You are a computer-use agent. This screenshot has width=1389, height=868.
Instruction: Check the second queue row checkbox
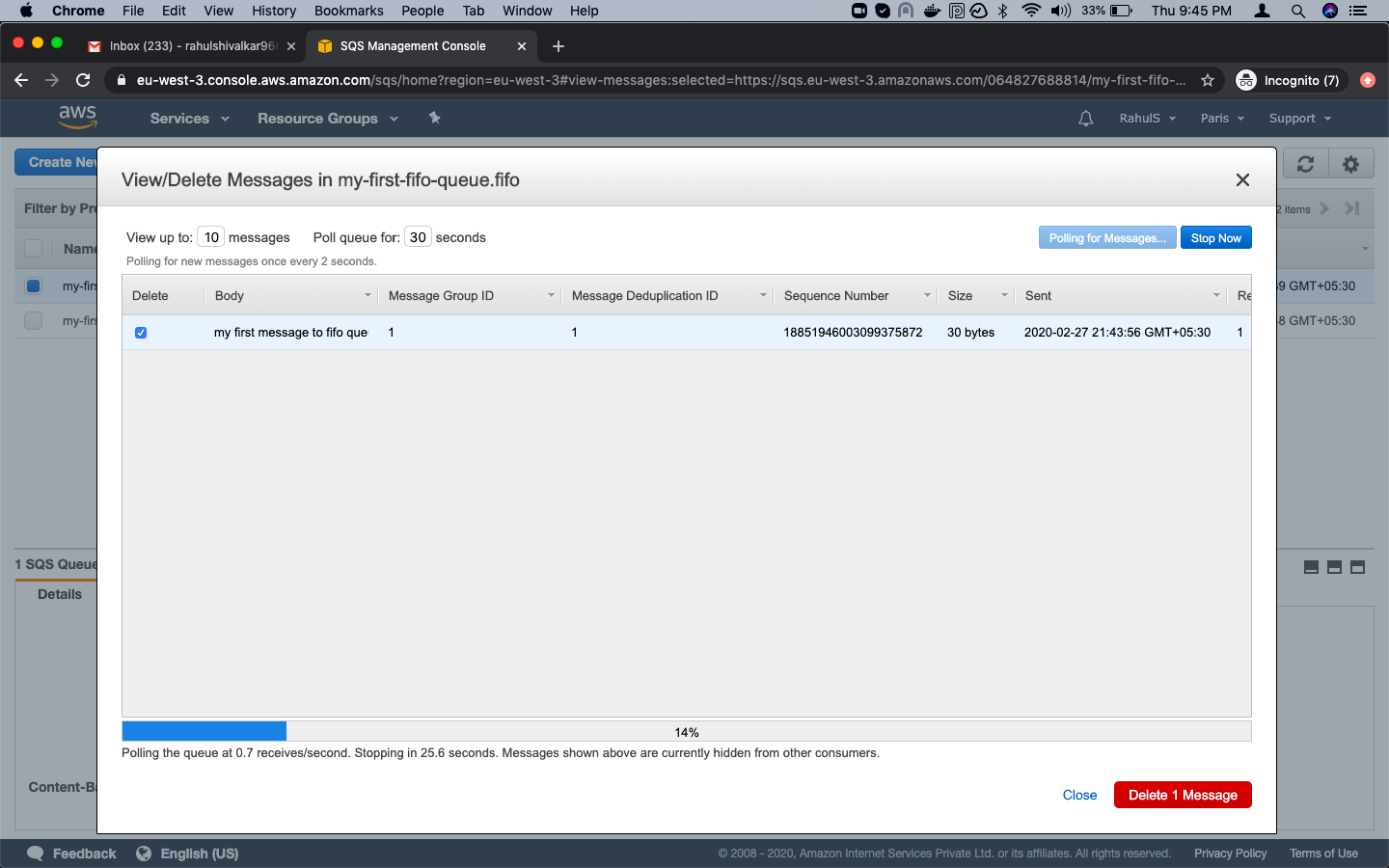[34, 320]
